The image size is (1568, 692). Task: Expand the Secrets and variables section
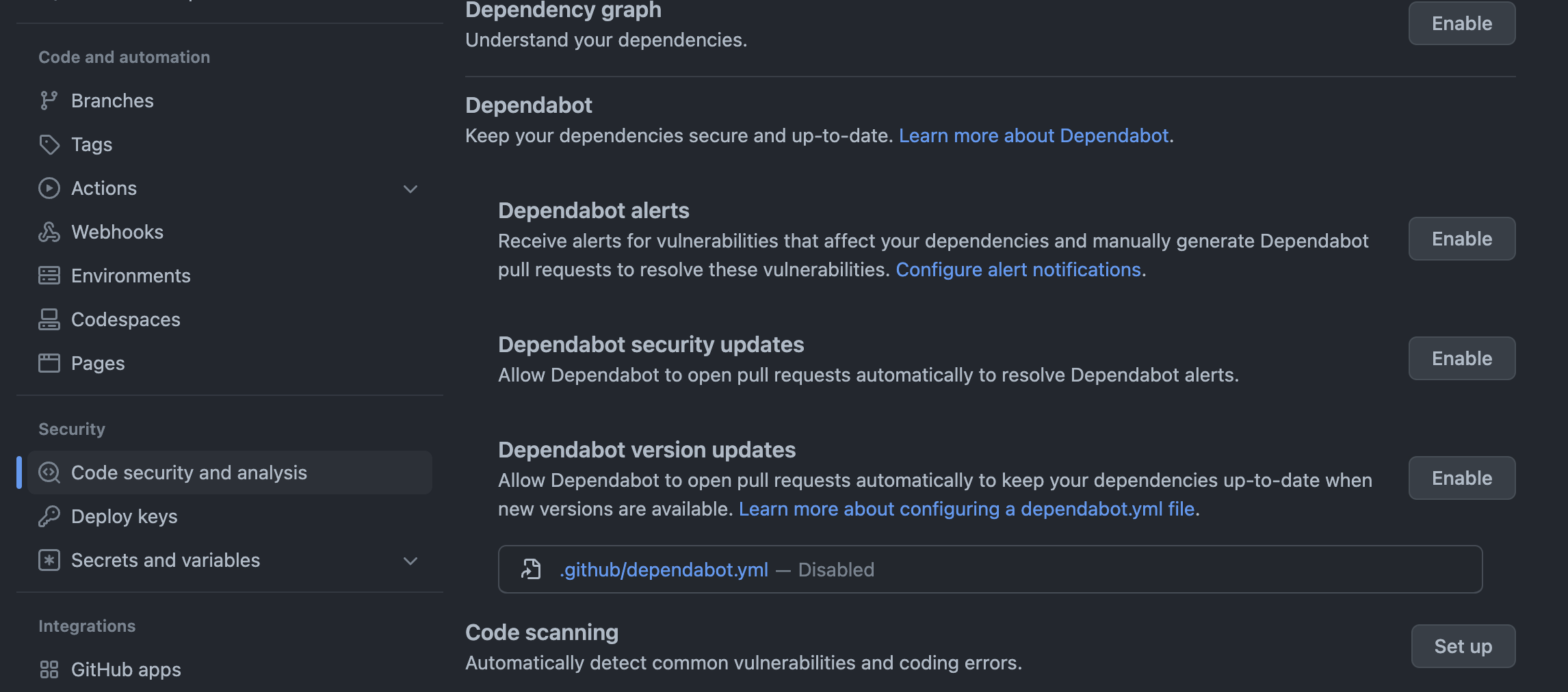410,560
